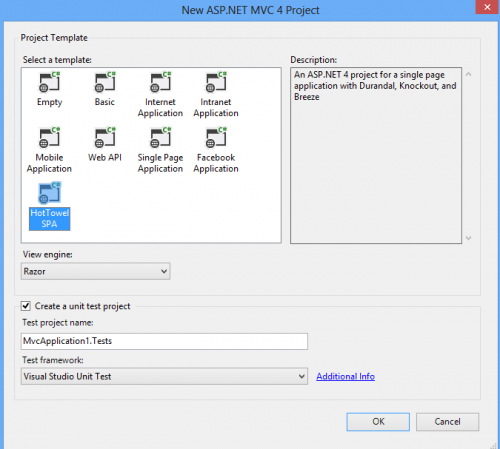The image size is (500, 449).
Task: Pick the Mobile Application template icon
Action: tap(50, 138)
